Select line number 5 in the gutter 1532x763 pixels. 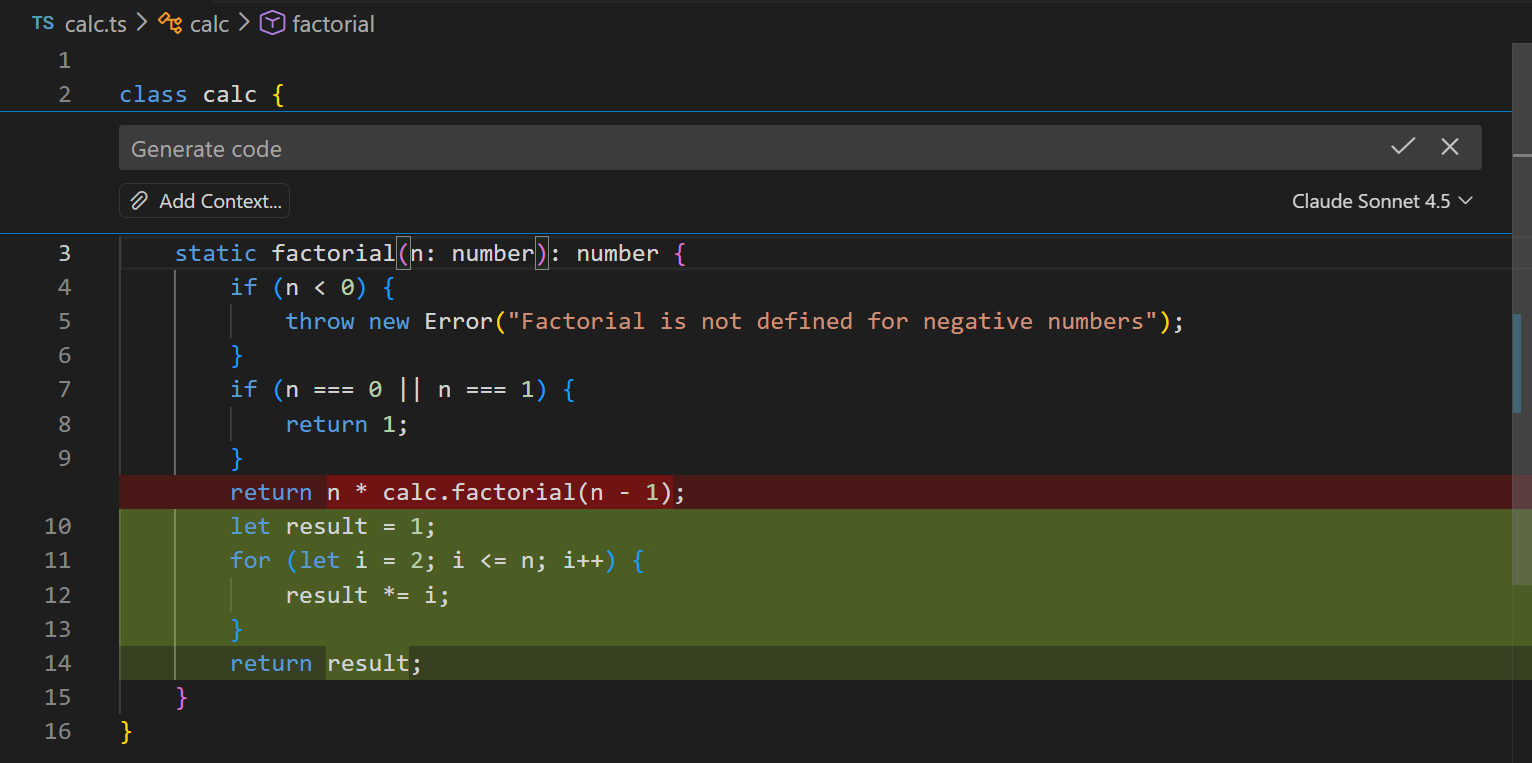(x=64, y=321)
